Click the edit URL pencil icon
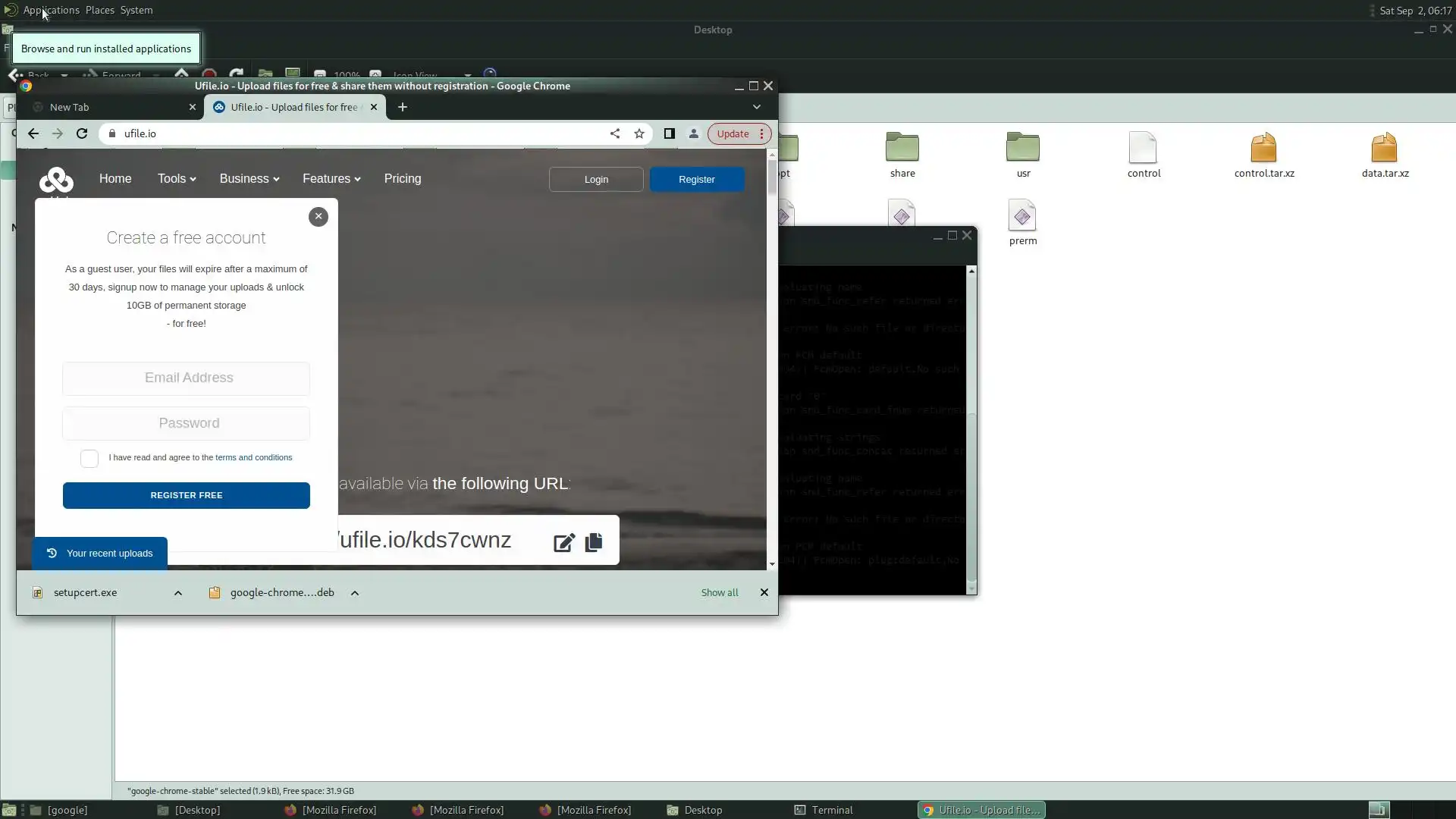This screenshot has height=819, width=1456. click(x=564, y=542)
